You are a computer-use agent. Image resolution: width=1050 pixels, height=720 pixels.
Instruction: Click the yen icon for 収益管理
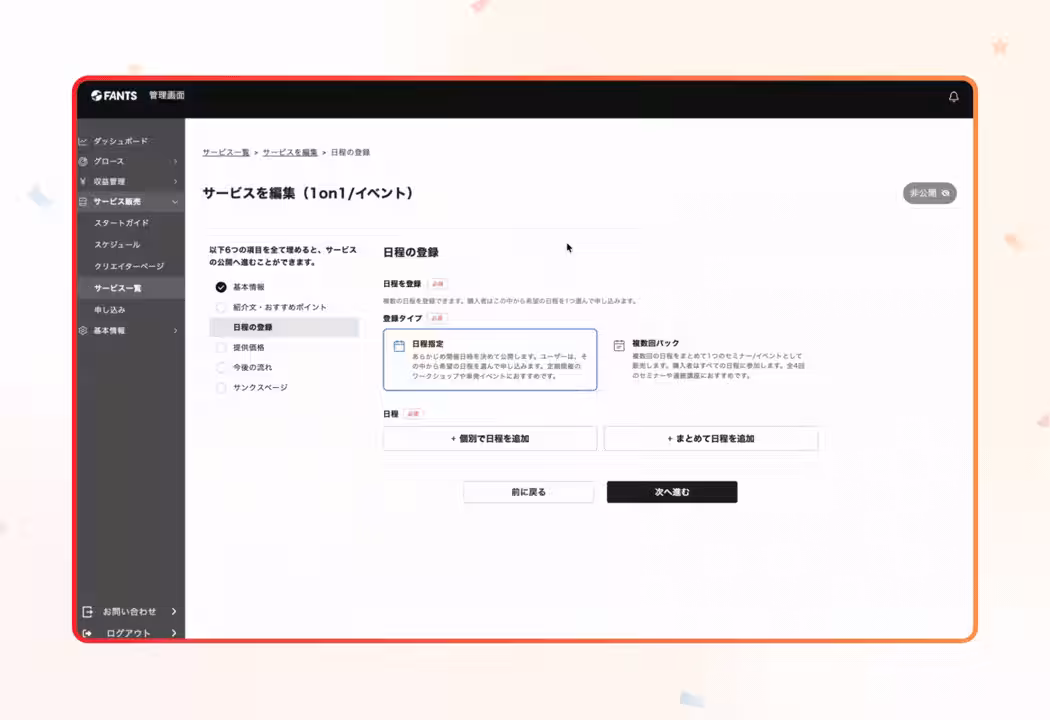pyautogui.click(x=83, y=182)
